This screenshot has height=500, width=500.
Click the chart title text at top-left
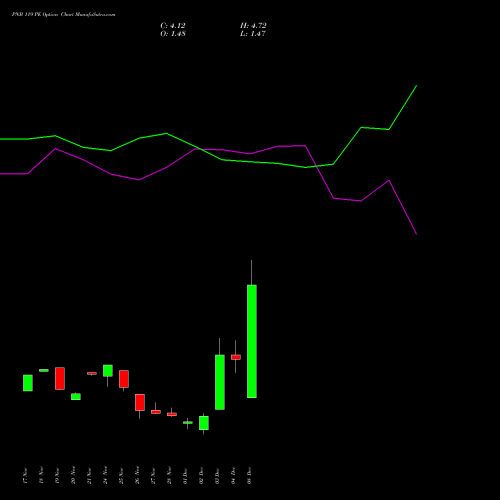pos(64,15)
